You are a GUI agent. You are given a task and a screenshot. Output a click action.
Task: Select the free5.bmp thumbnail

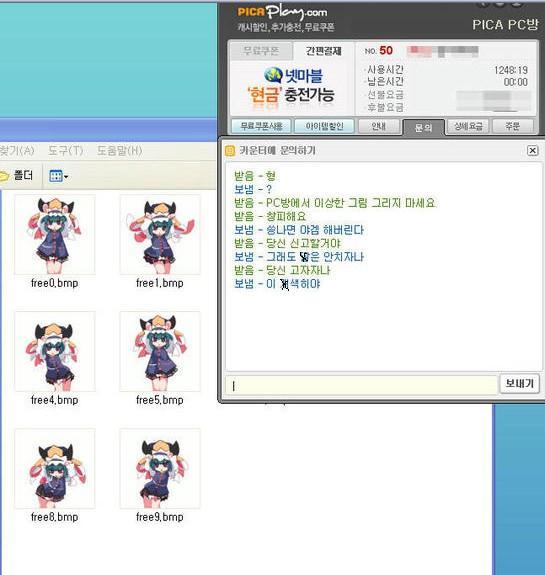pos(160,351)
